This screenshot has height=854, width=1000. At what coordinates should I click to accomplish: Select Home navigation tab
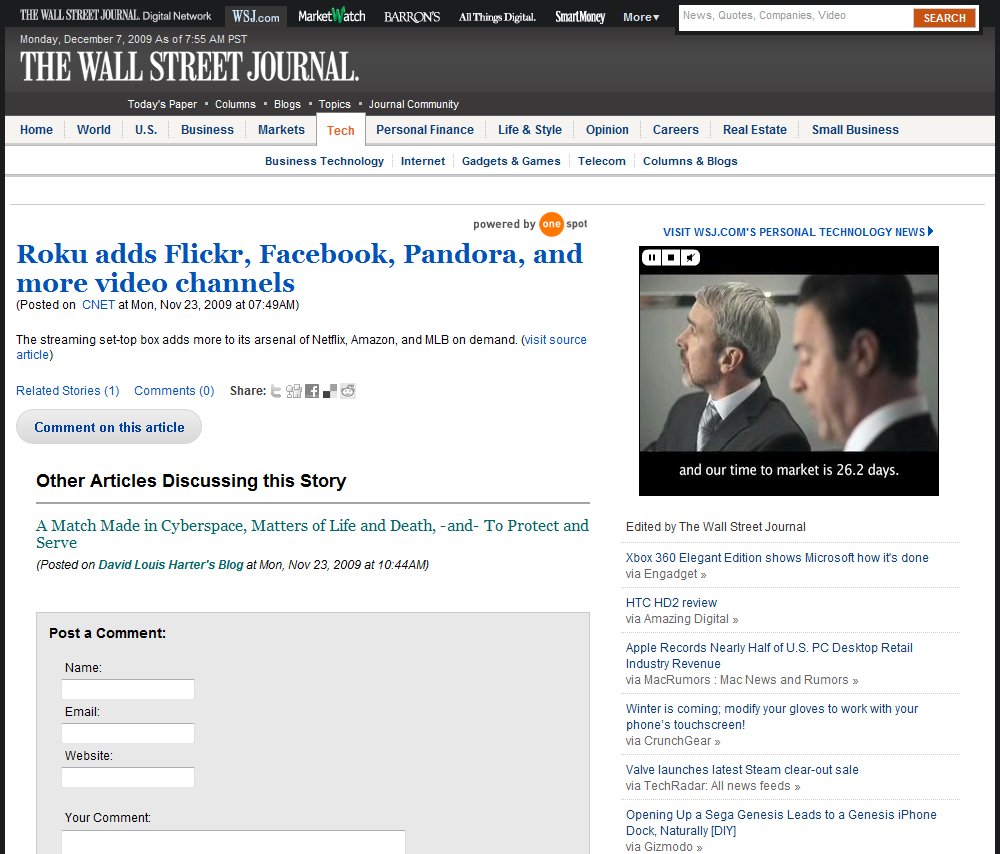point(36,129)
